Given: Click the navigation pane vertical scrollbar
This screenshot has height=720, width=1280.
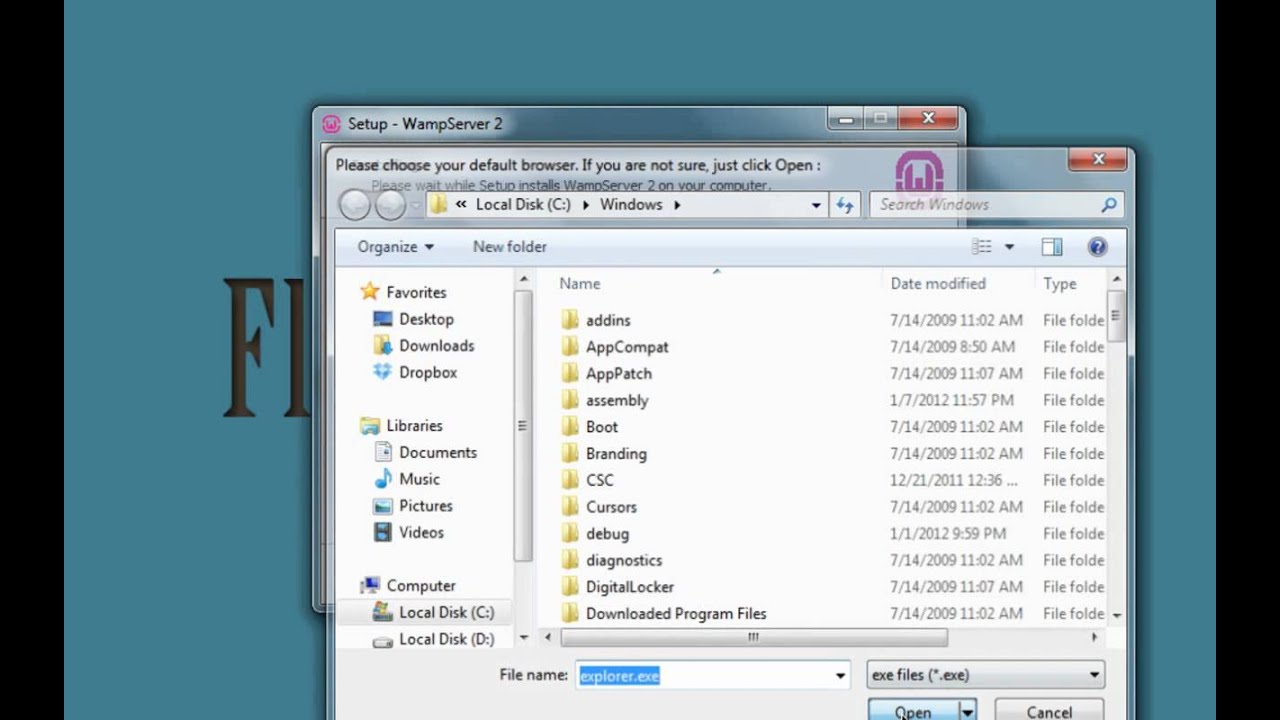Looking at the screenshot, I should coord(523,425).
